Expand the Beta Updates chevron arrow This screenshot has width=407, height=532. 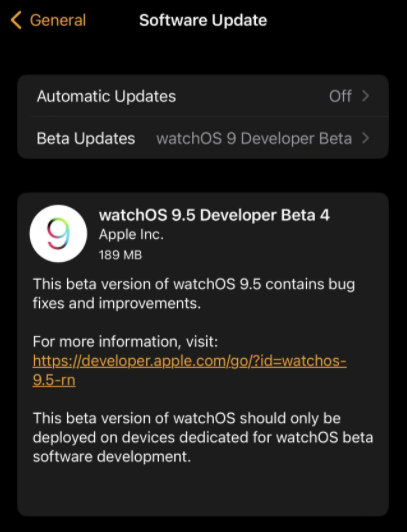pos(365,138)
